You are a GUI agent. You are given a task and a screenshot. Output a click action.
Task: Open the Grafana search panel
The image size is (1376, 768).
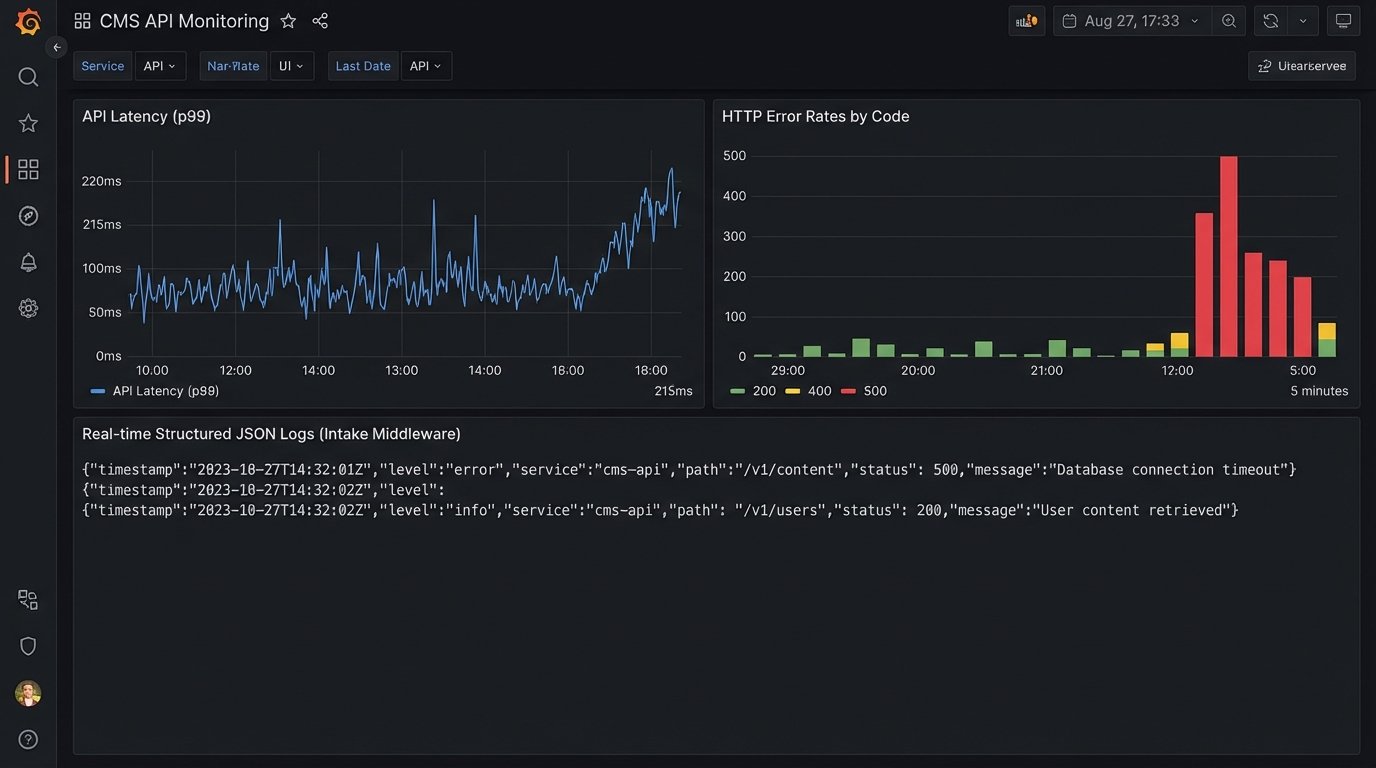(x=27, y=76)
